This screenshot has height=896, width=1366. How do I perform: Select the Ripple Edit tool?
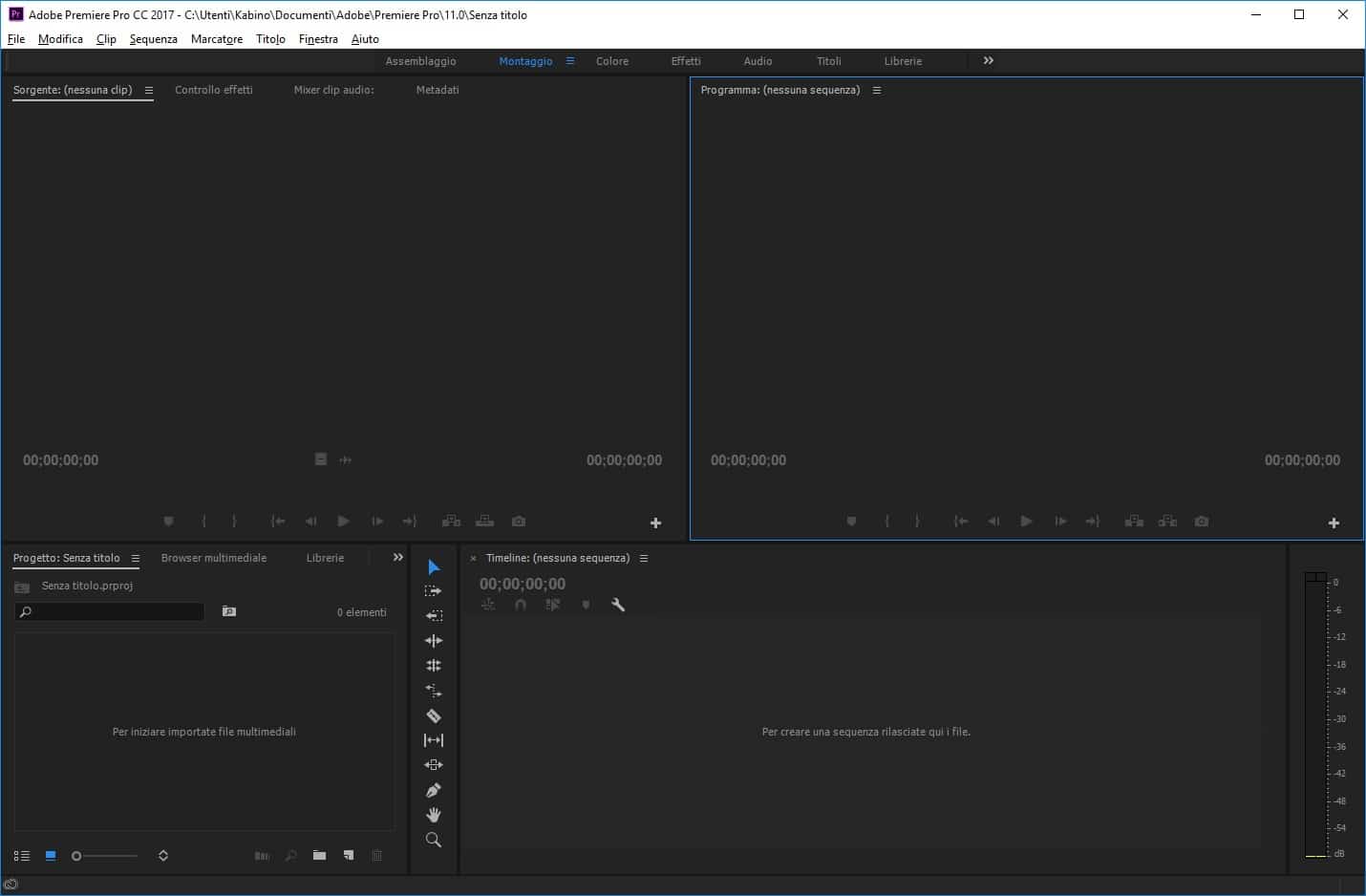(434, 641)
